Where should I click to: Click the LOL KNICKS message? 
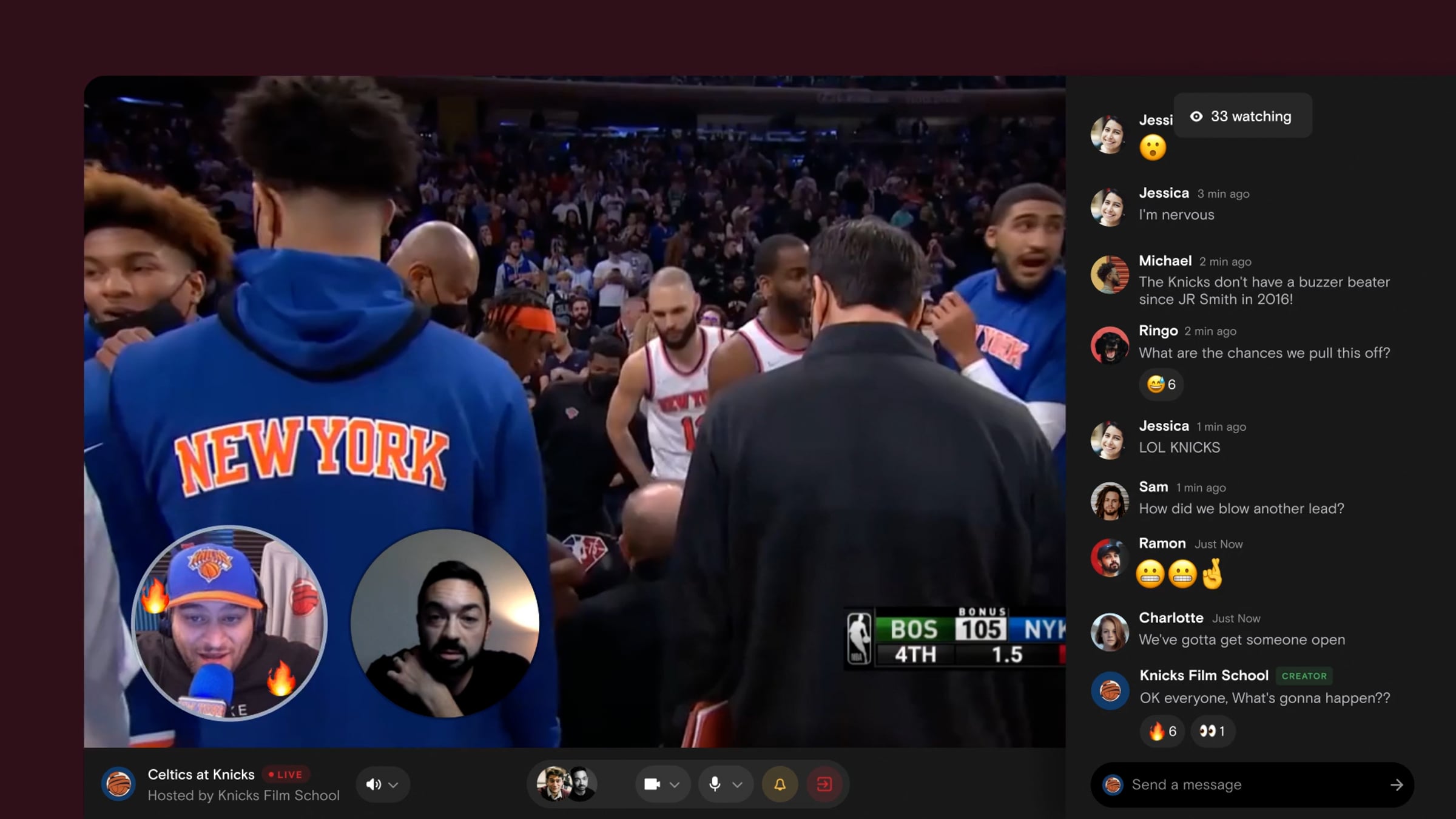click(x=1179, y=448)
